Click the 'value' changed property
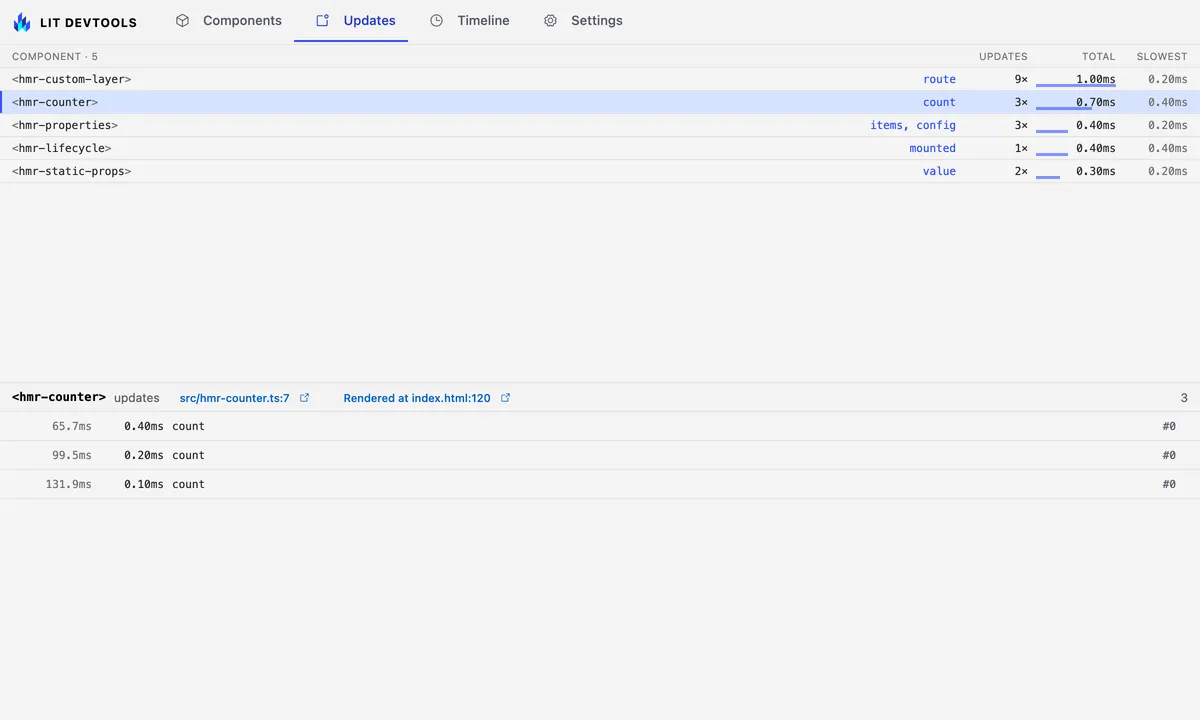The width and height of the screenshot is (1200, 720). tap(940, 171)
